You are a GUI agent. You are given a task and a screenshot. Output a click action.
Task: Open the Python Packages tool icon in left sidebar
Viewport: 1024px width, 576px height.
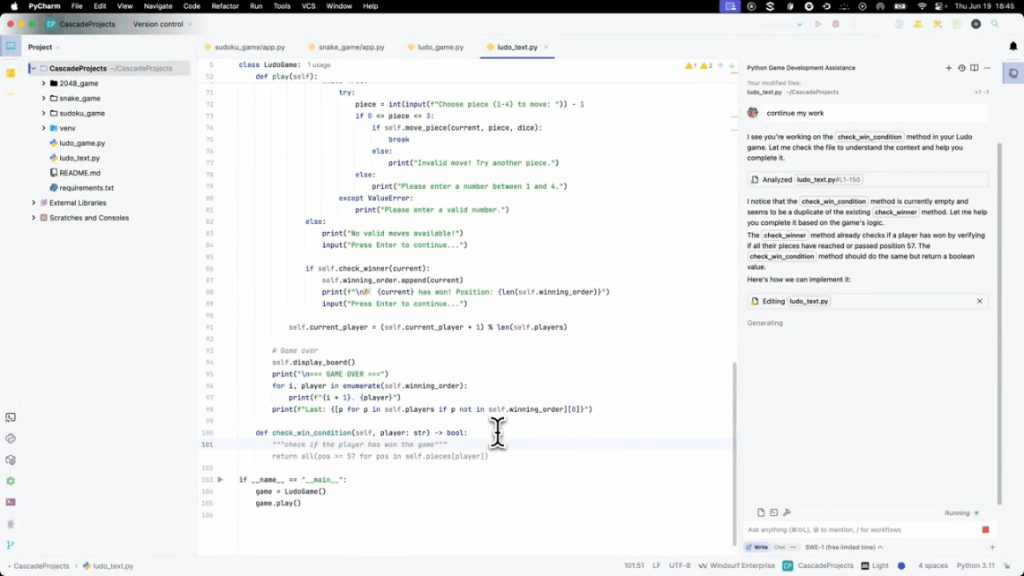[x=10, y=460]
